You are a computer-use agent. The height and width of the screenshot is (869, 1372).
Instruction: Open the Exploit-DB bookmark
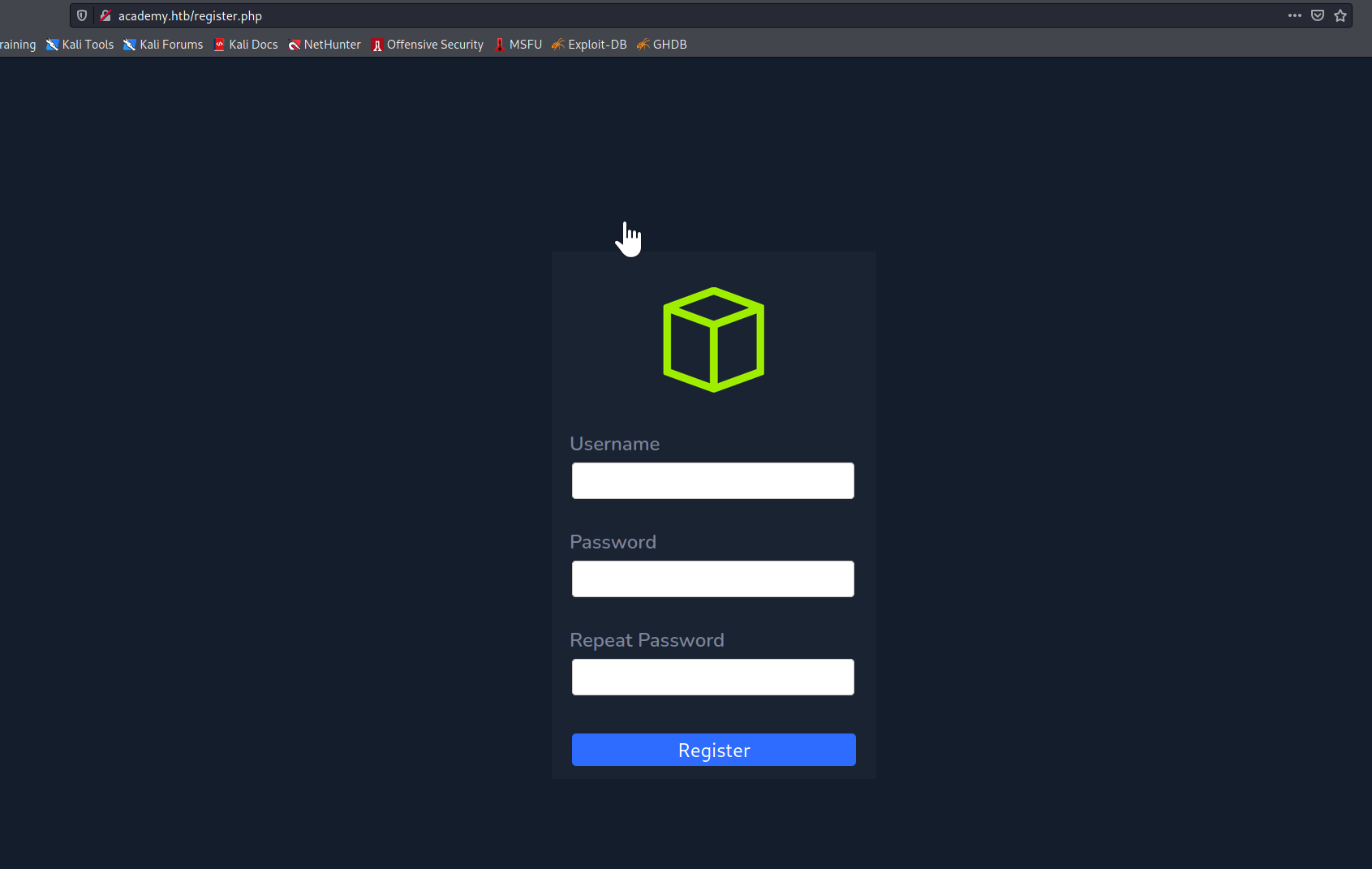[x=589, y=45]
